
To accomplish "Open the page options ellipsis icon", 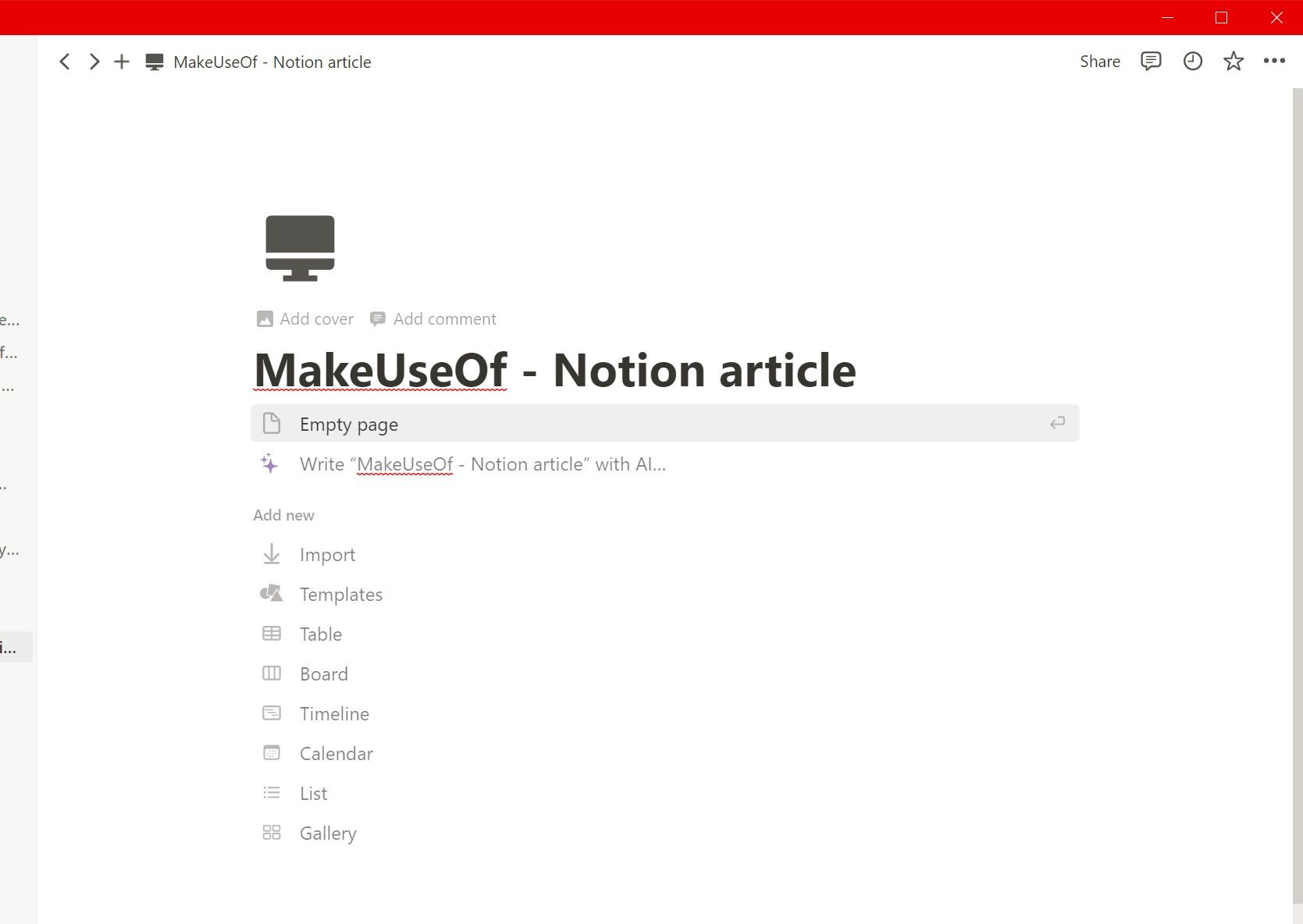I will 1275,61.
